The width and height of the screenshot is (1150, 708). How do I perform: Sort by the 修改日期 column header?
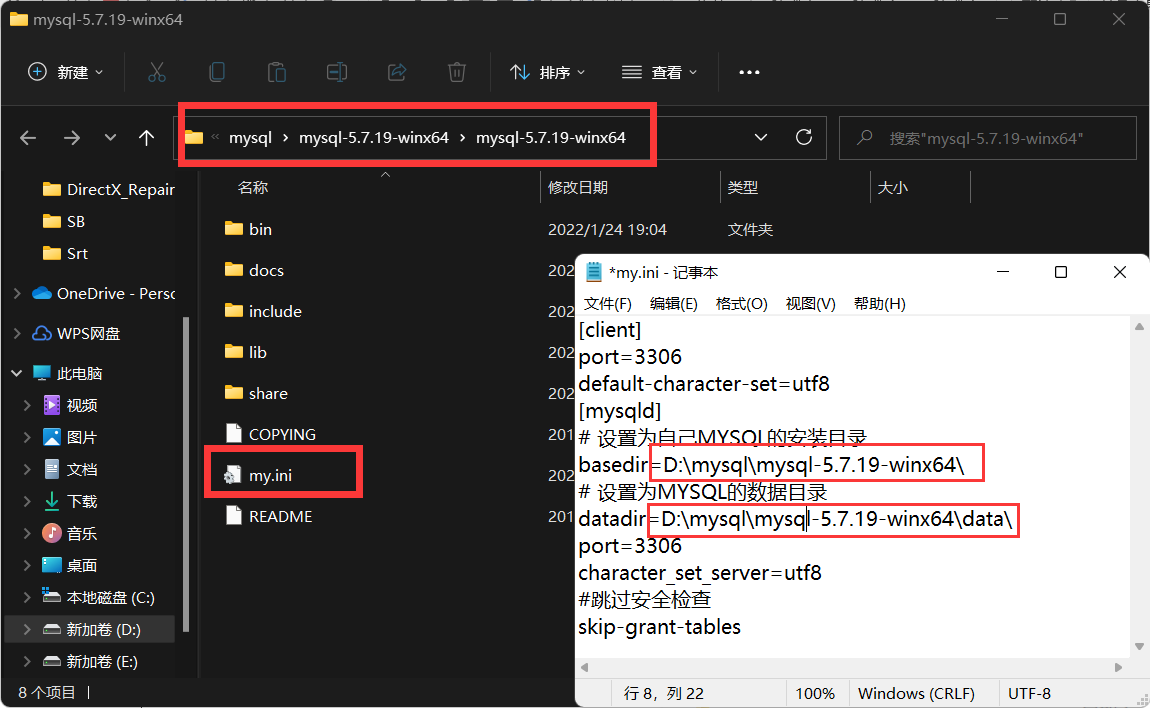[x=578, y=188]
